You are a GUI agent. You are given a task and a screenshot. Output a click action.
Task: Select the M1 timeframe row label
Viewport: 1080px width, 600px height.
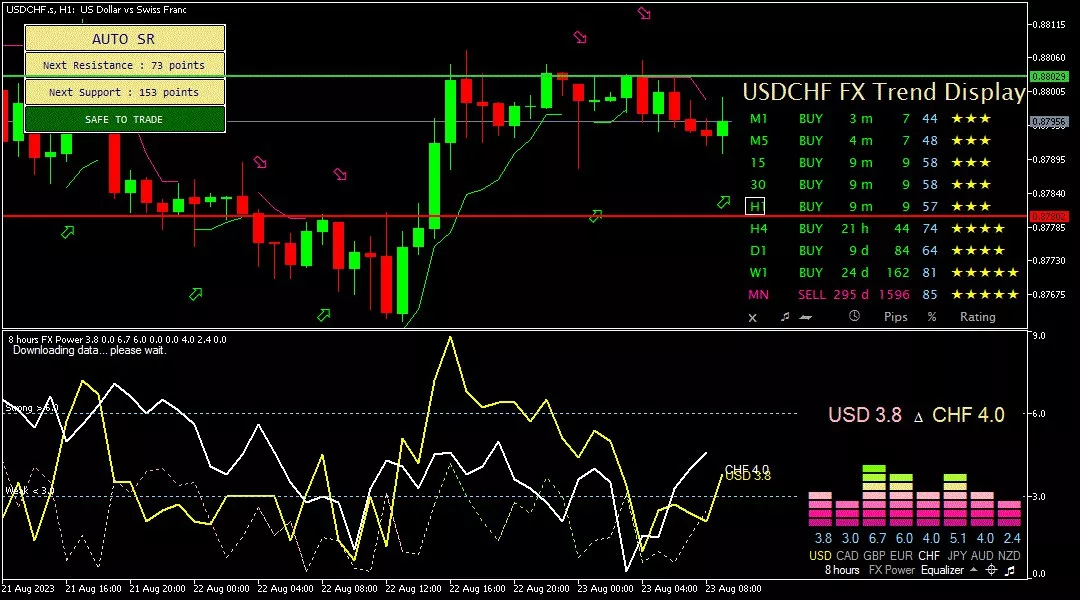tap(758, 118)
